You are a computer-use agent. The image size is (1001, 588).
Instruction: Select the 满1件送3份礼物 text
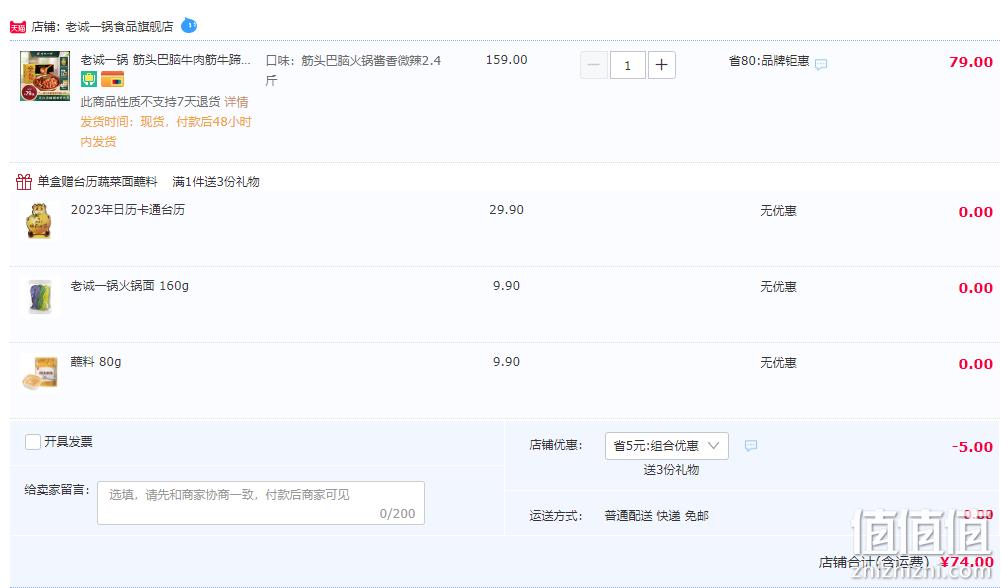click(x=216, y=182)
